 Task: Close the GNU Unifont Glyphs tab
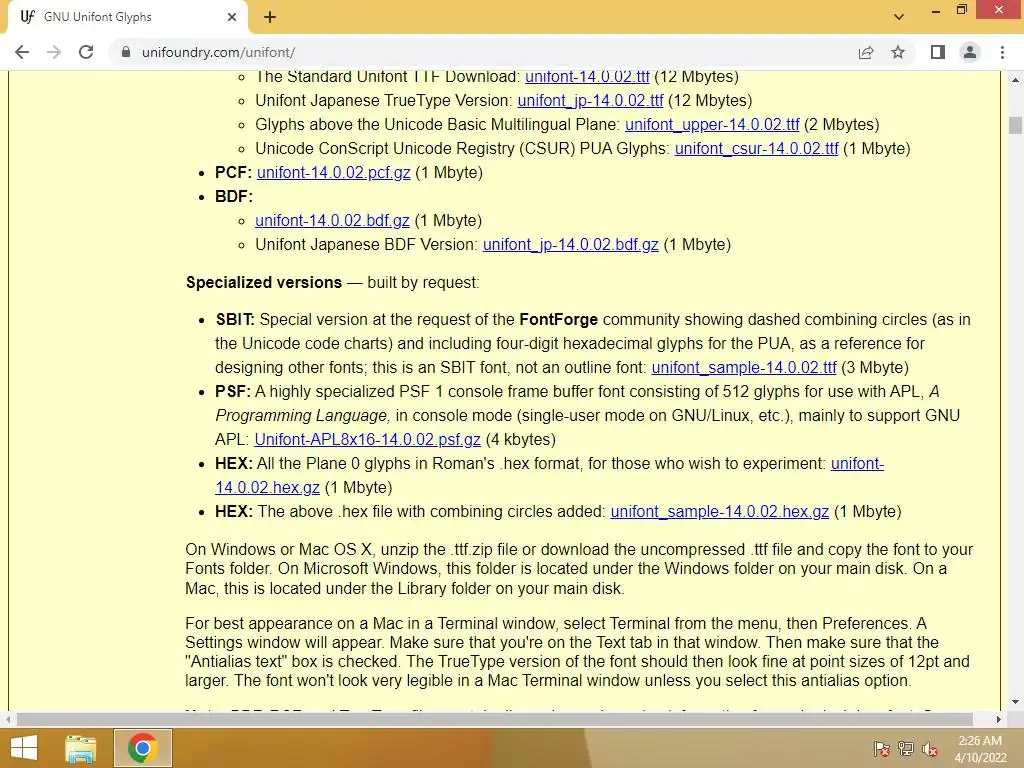point(232,17)
